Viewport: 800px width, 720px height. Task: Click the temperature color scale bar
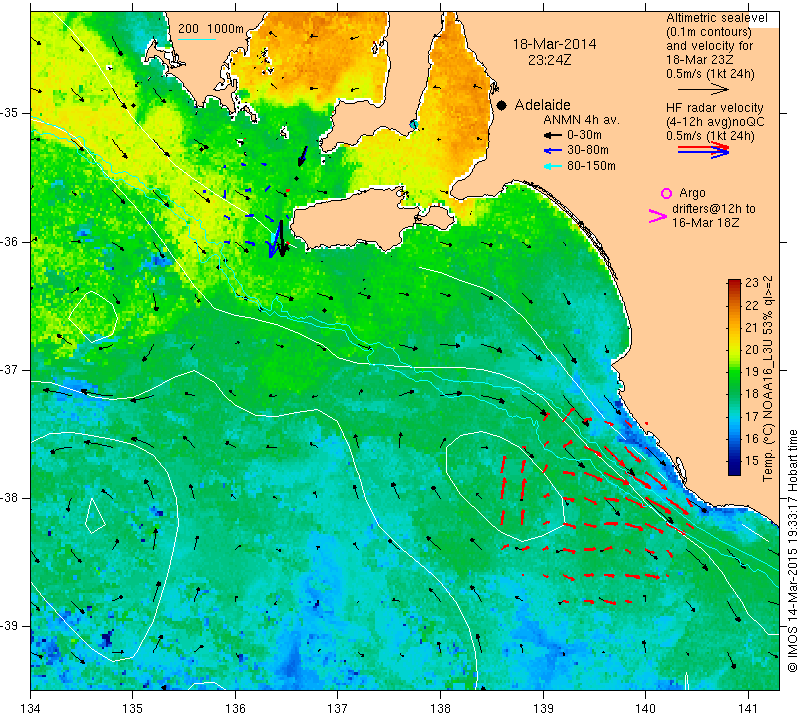(x=734, y=377)
